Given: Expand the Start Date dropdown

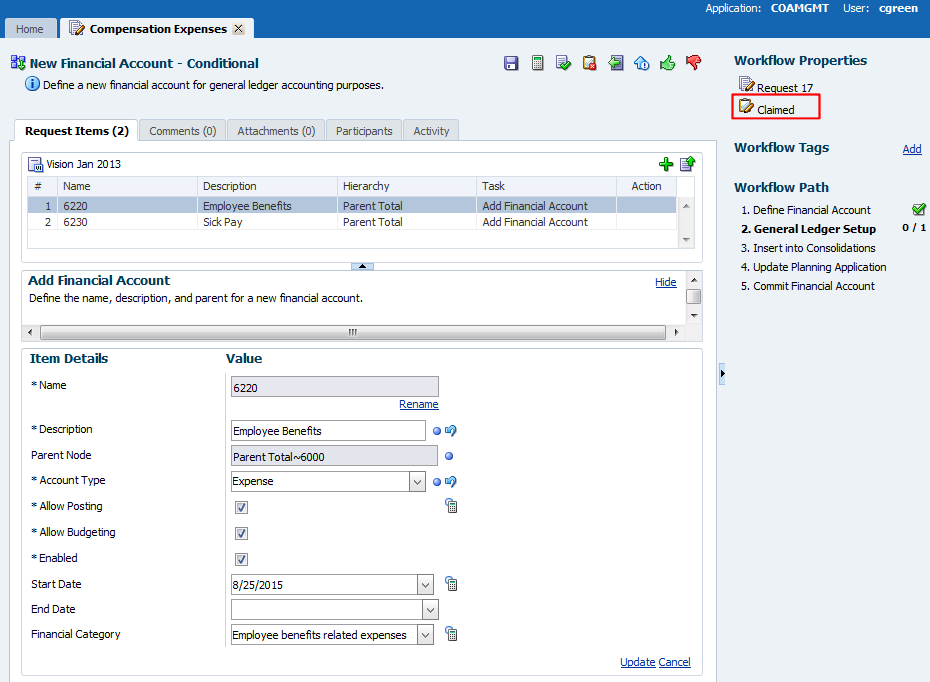Looking at the screenshot, I should tap(426, 584).
